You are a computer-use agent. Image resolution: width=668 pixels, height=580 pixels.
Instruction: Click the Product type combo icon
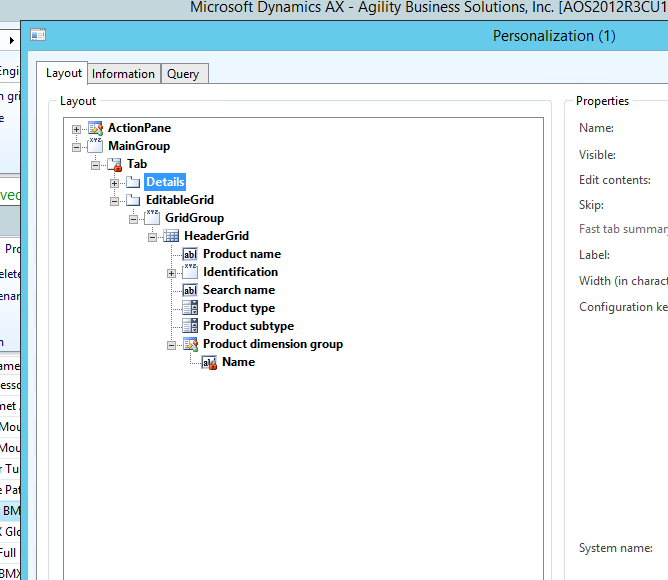190,308
